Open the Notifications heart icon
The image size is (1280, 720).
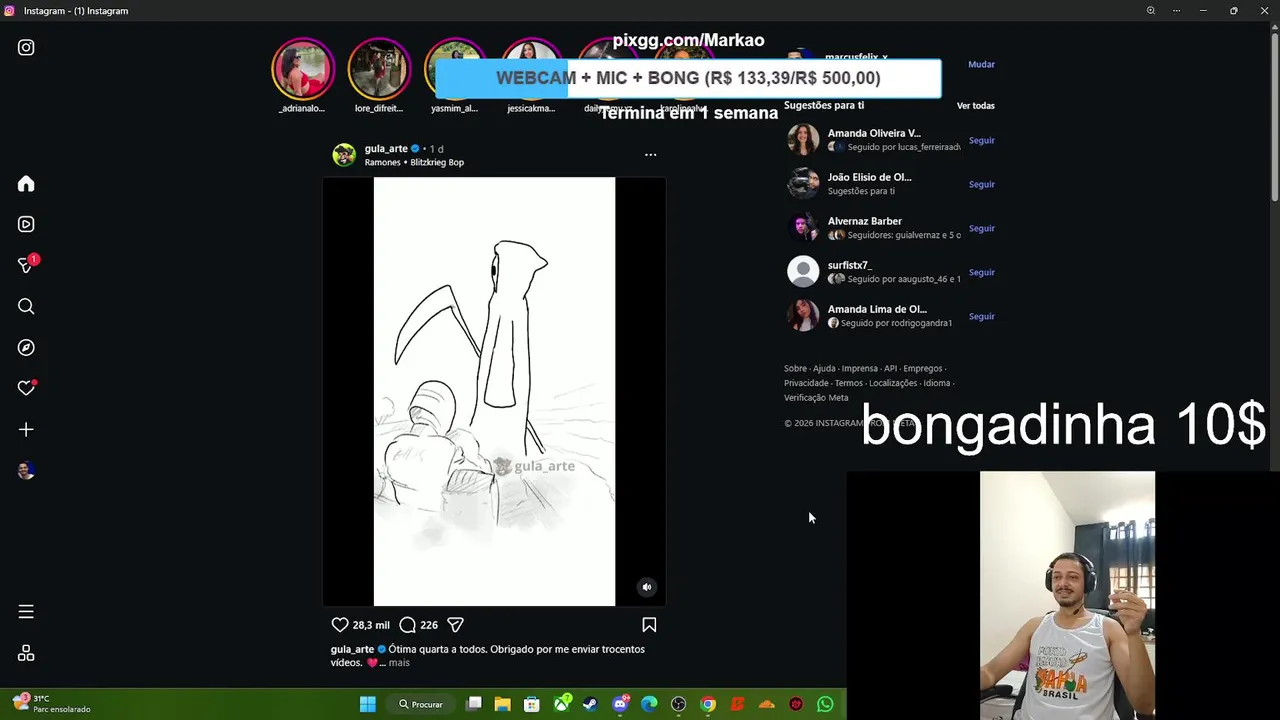27,388
